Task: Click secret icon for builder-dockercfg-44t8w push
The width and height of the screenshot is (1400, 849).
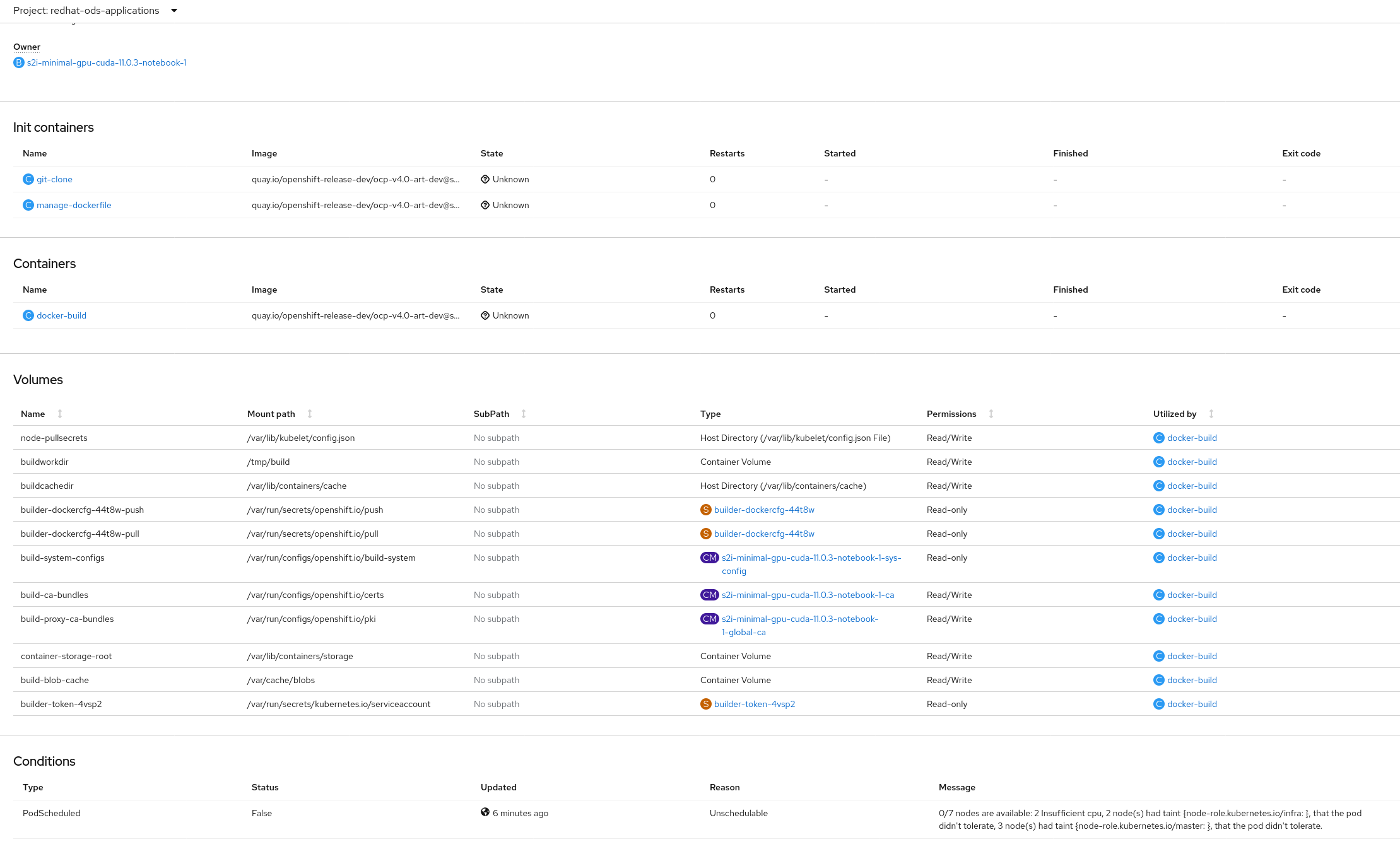Action: pos(706,510)
